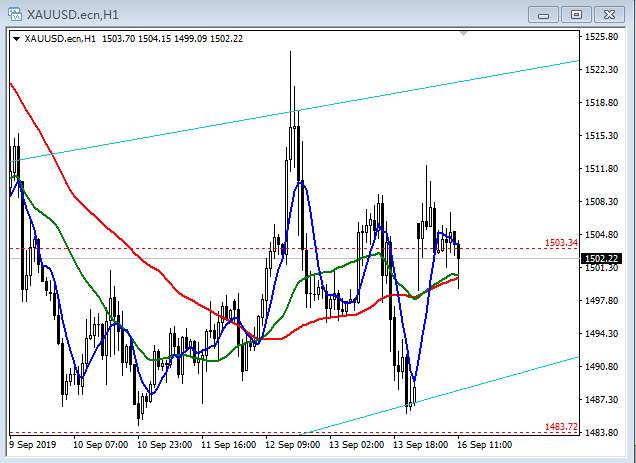Click the OHLC text 1503.70 1504.15 1499.09 1502.22
636x463 pixels.
[x=172, y=39]
